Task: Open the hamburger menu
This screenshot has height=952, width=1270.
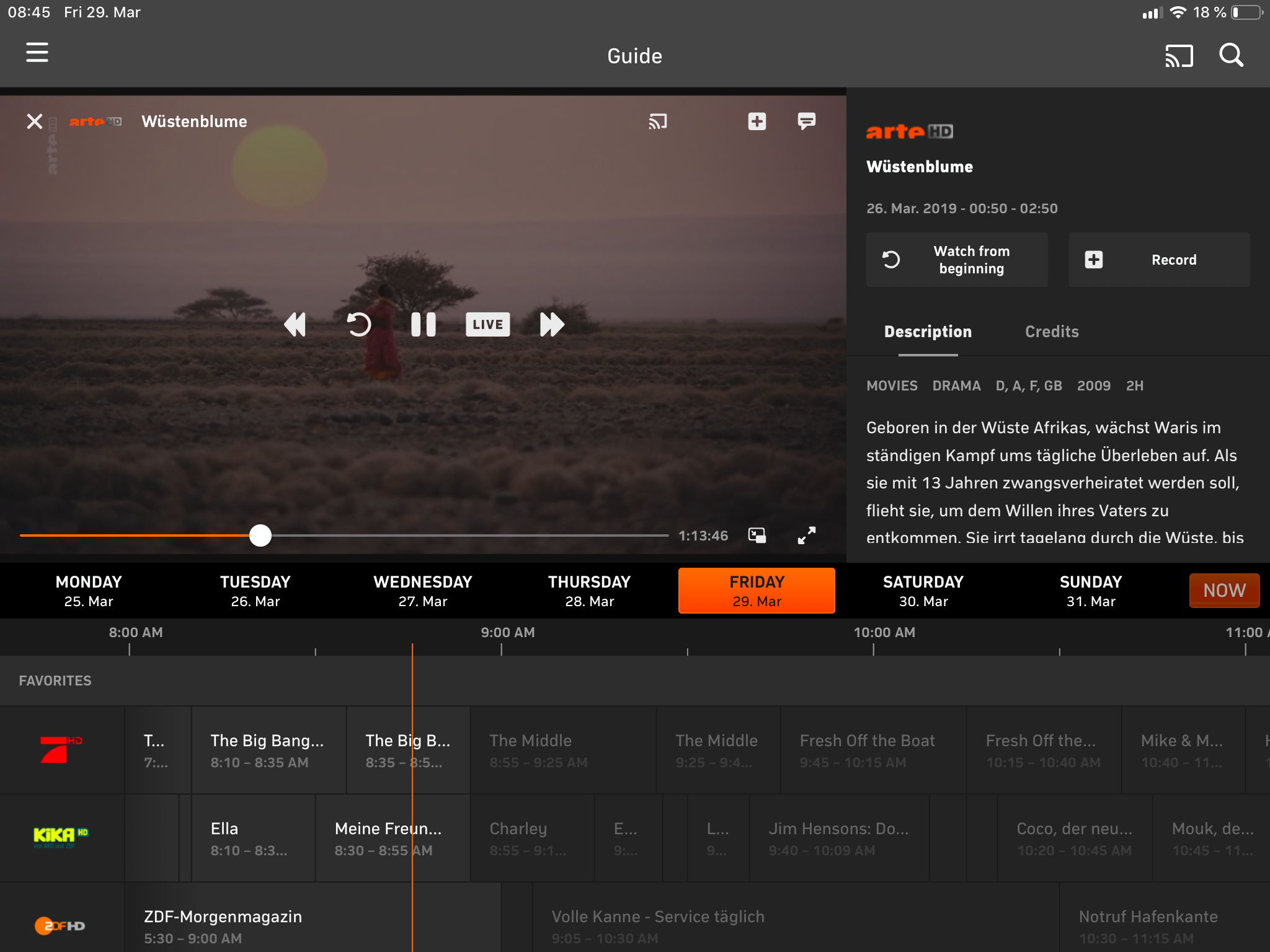Action: pos(37,53)
